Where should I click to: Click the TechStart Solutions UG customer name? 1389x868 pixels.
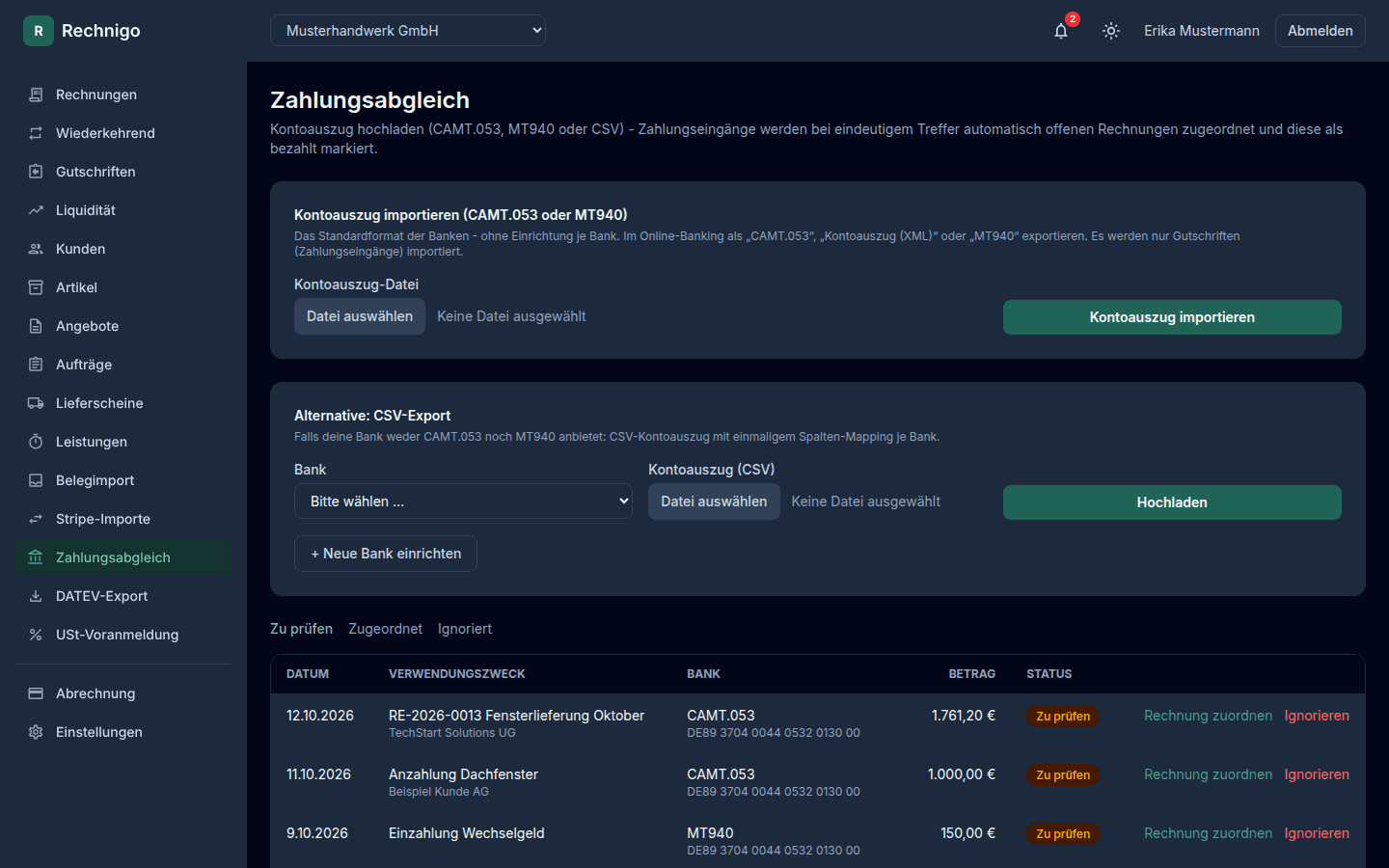(452, 733)
